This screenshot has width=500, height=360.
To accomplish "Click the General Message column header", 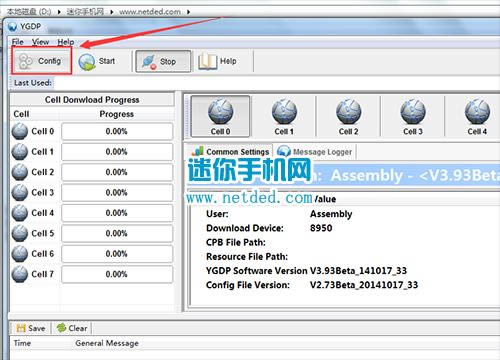I will (107, 343).
